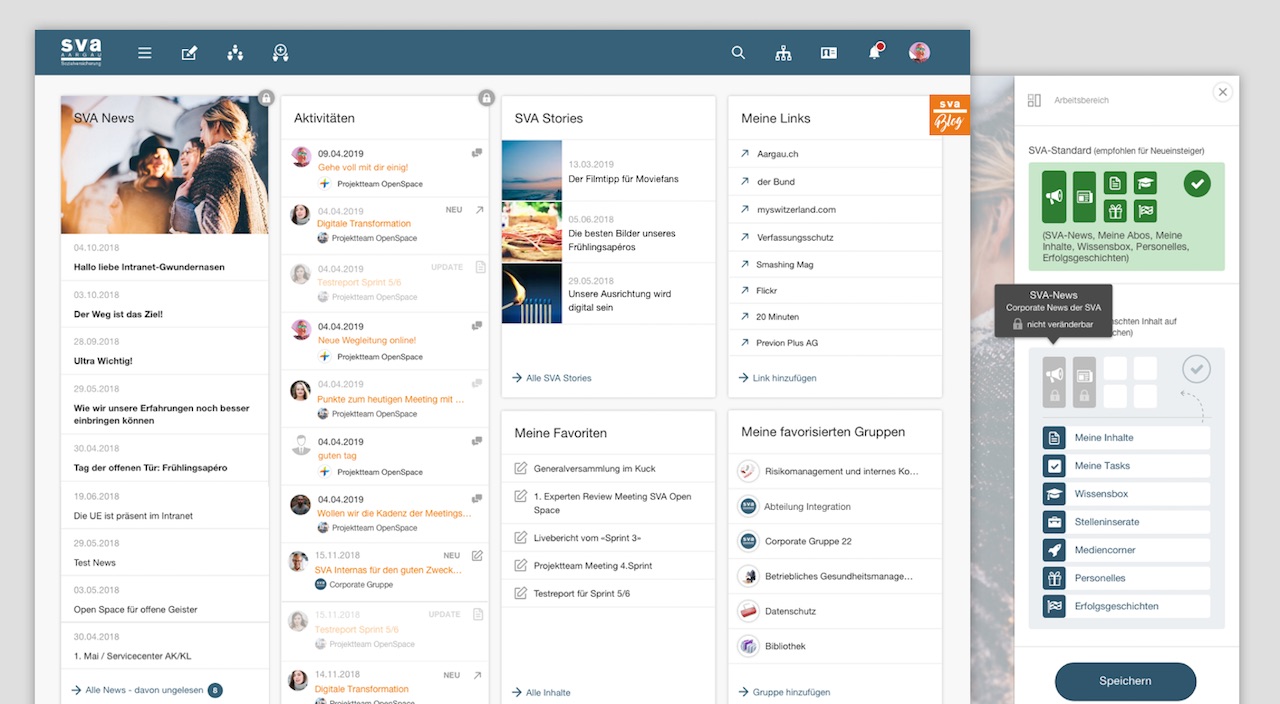Click the Arbeitsbereich layout icon
Screen dimensions: 1280x704
coord(1035,100)
